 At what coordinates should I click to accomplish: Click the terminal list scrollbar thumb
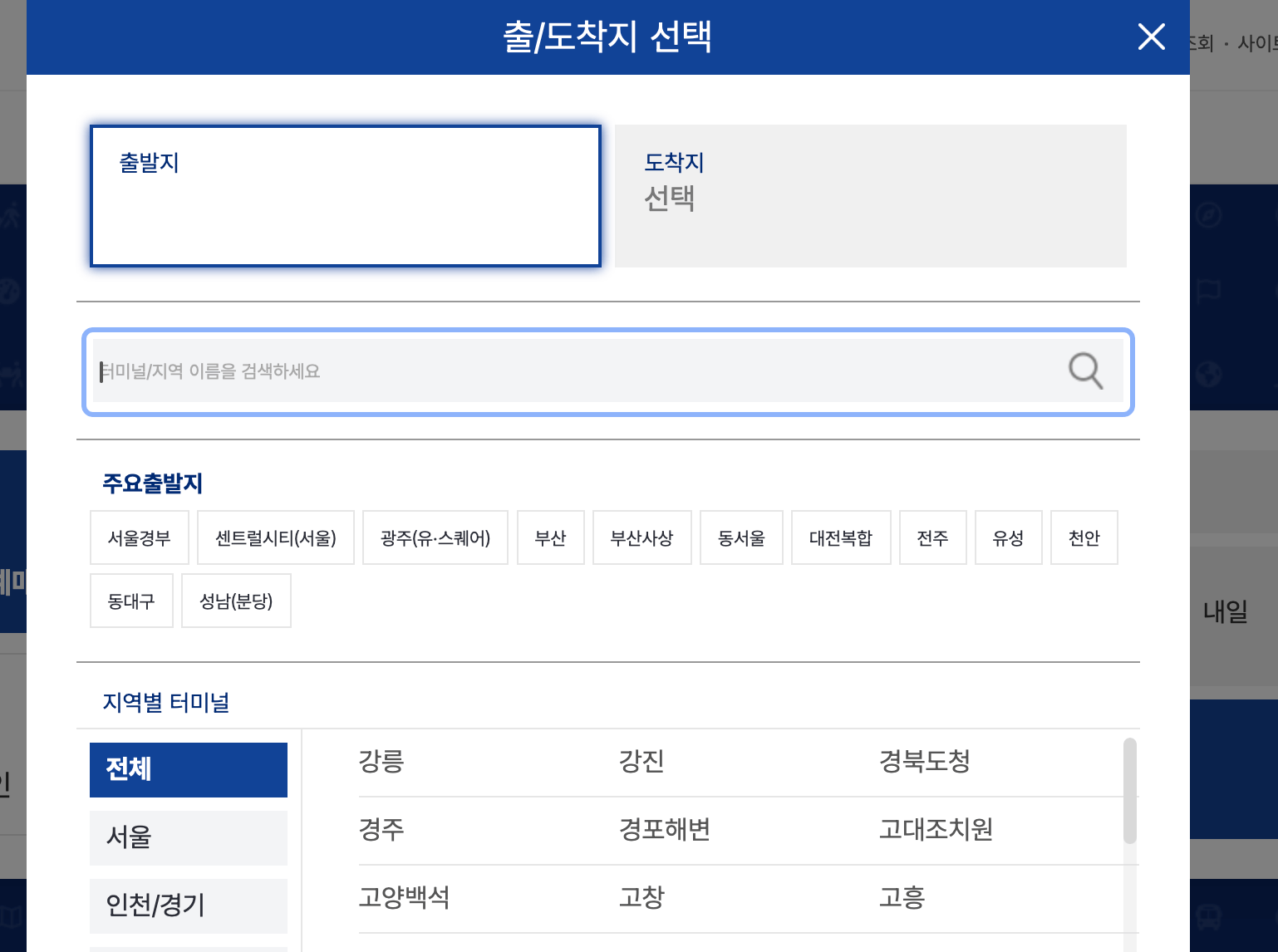click(1129, 791)
